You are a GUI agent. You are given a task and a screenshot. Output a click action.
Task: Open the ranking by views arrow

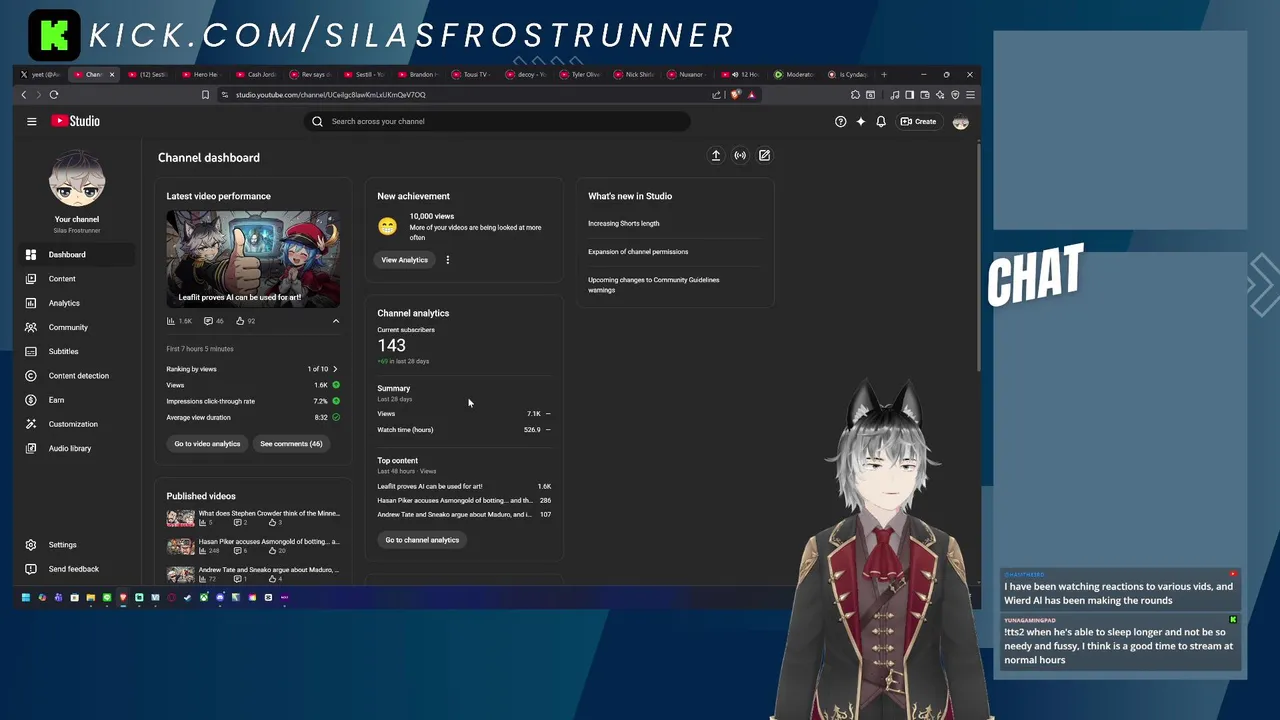pyautogui.click(x=335, y=369)
